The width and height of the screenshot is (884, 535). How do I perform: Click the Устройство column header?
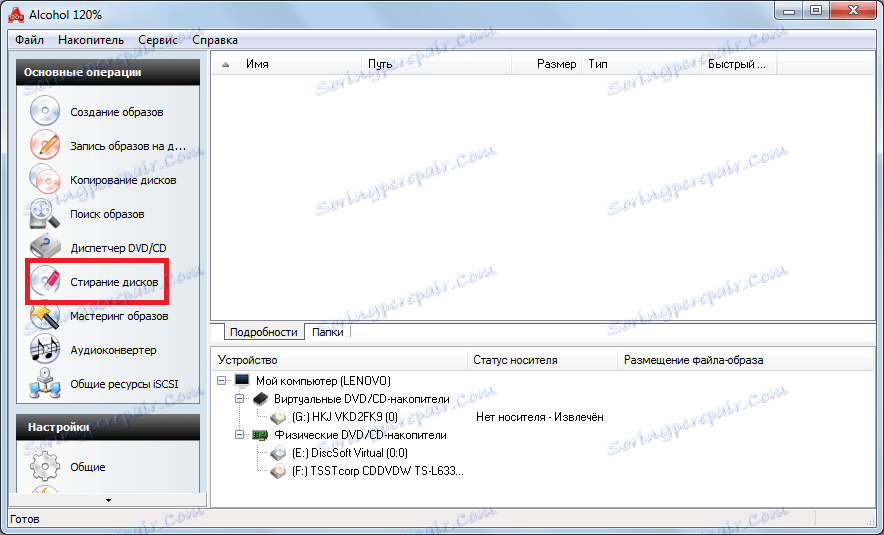[340, 360]
